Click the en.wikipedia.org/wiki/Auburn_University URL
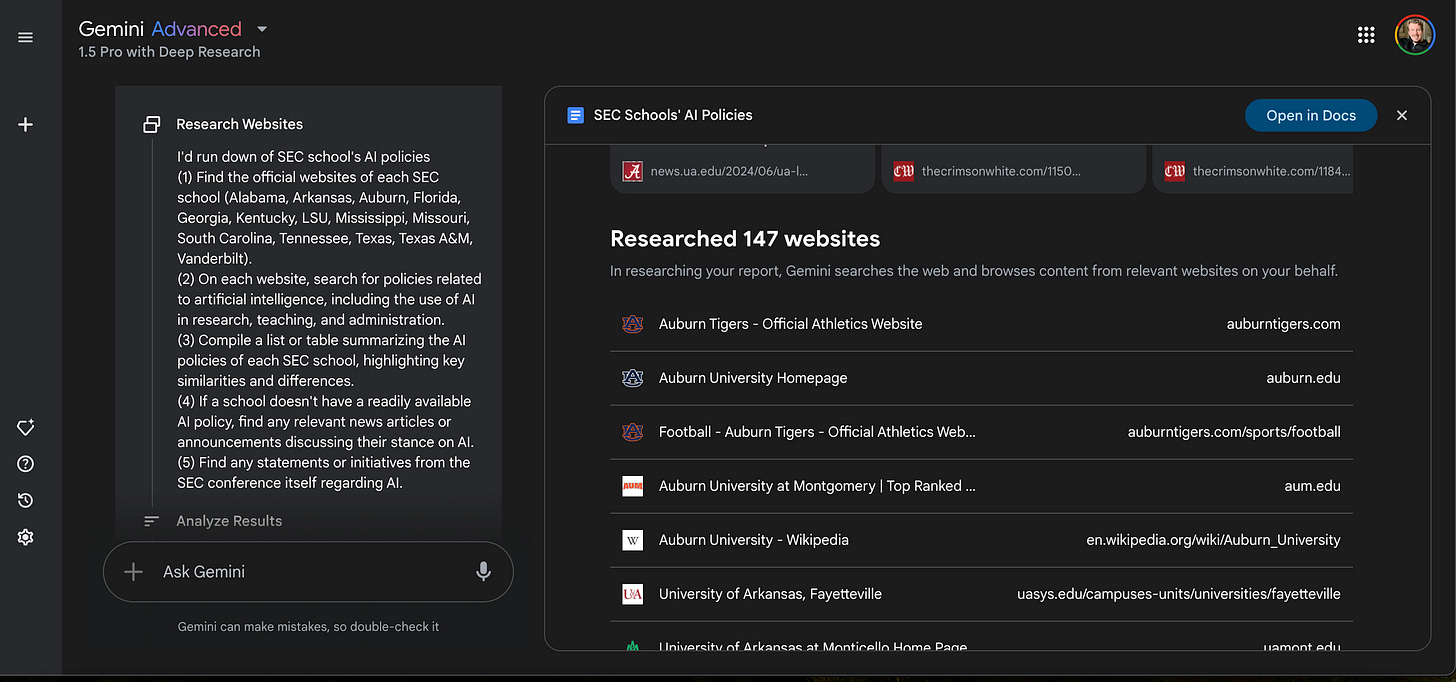 pyautogui.click(x=1213, y=540)
